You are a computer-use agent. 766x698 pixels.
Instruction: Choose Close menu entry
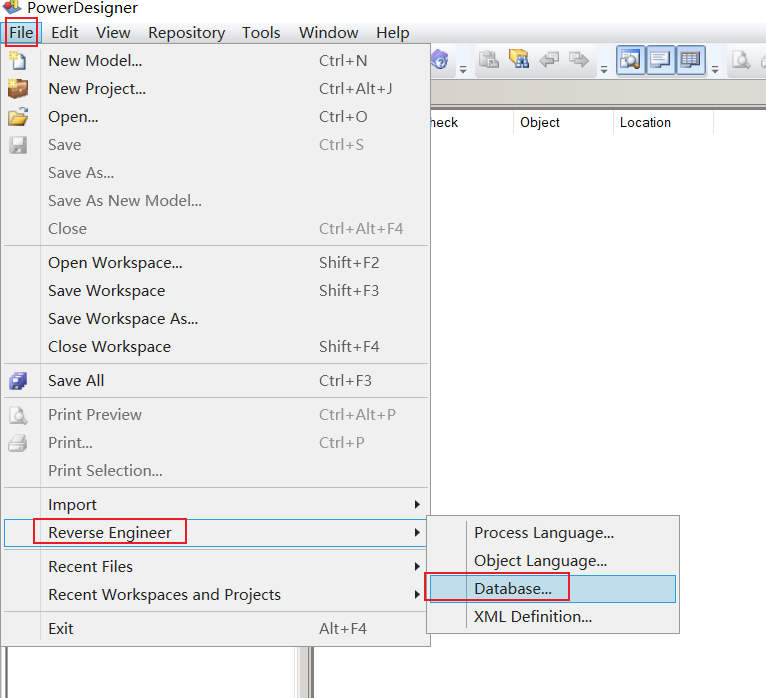(x=216, y=229)
